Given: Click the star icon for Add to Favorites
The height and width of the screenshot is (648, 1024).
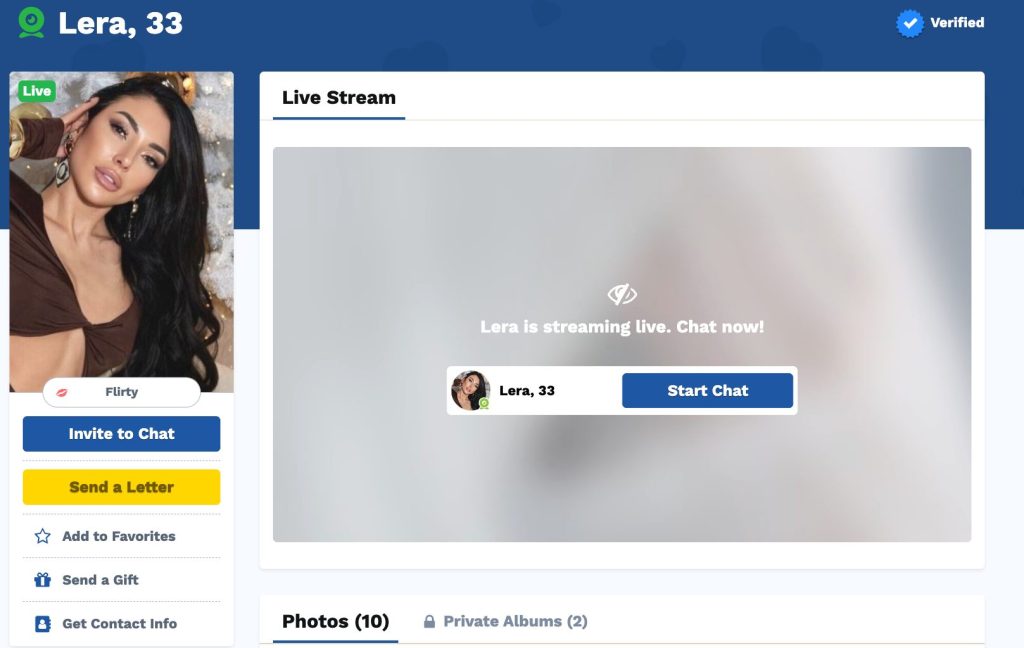Looking at the screenshot, I should coord(42,536).
